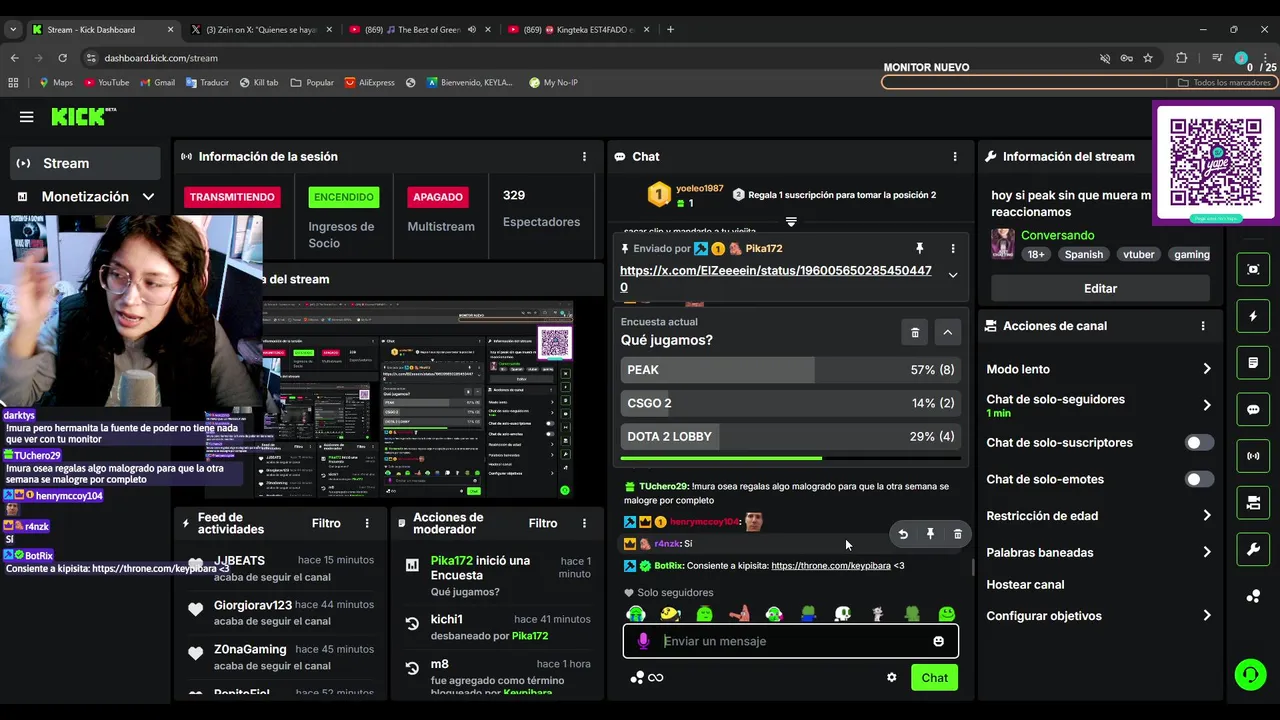Click the document icon in the right sidebar
This screenshot has height=720, width=1280.
pos(1253,363)
